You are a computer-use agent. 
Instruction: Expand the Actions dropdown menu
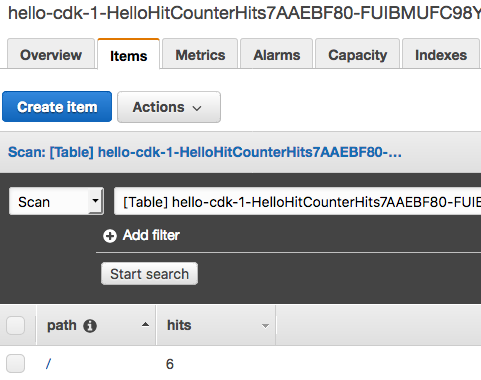pos(169,107)
